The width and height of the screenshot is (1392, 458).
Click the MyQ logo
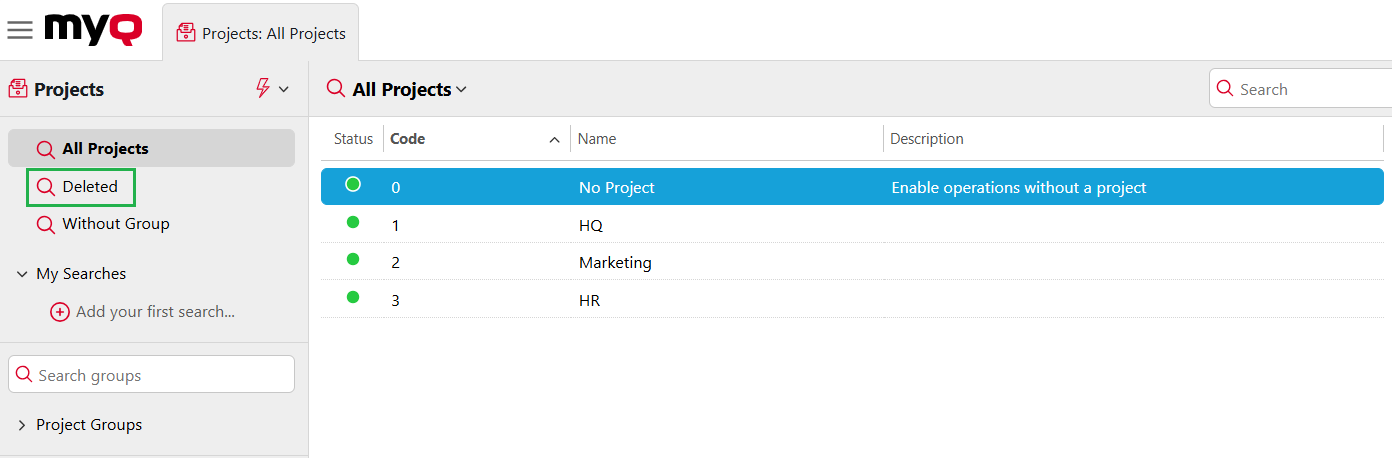tap(93, 30)
